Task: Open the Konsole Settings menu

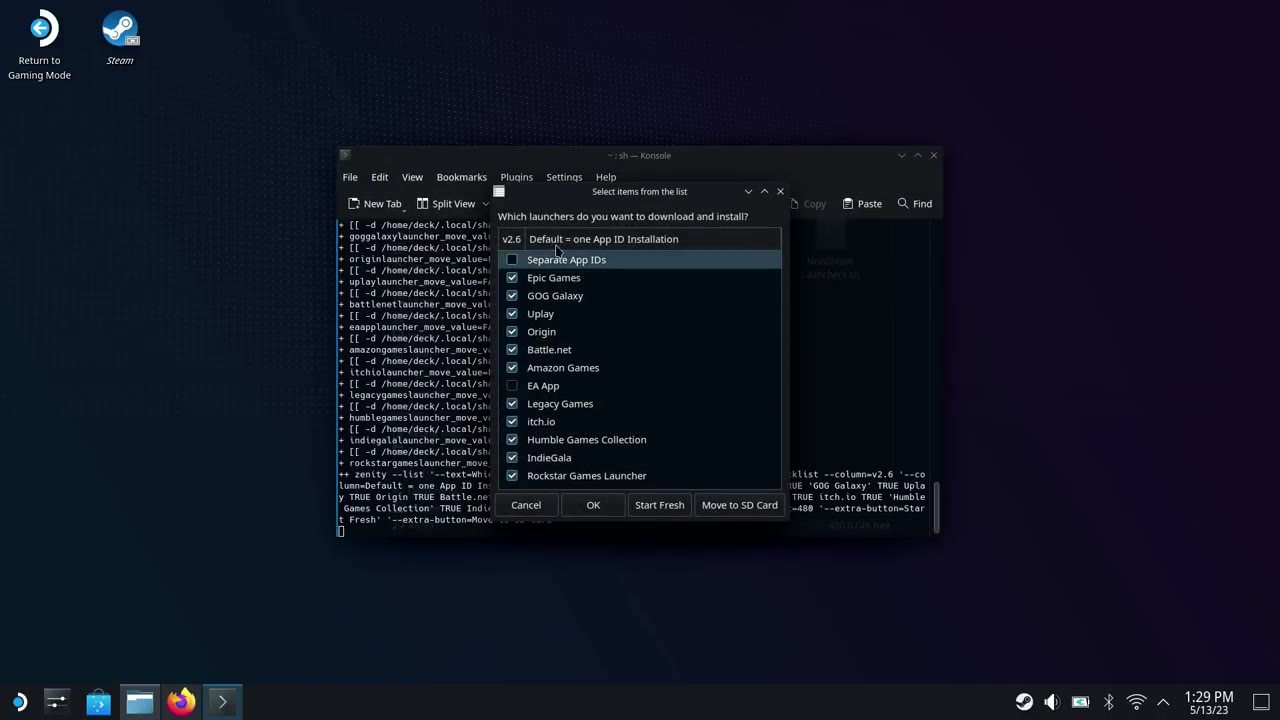Action: click(x=564, y=177)
